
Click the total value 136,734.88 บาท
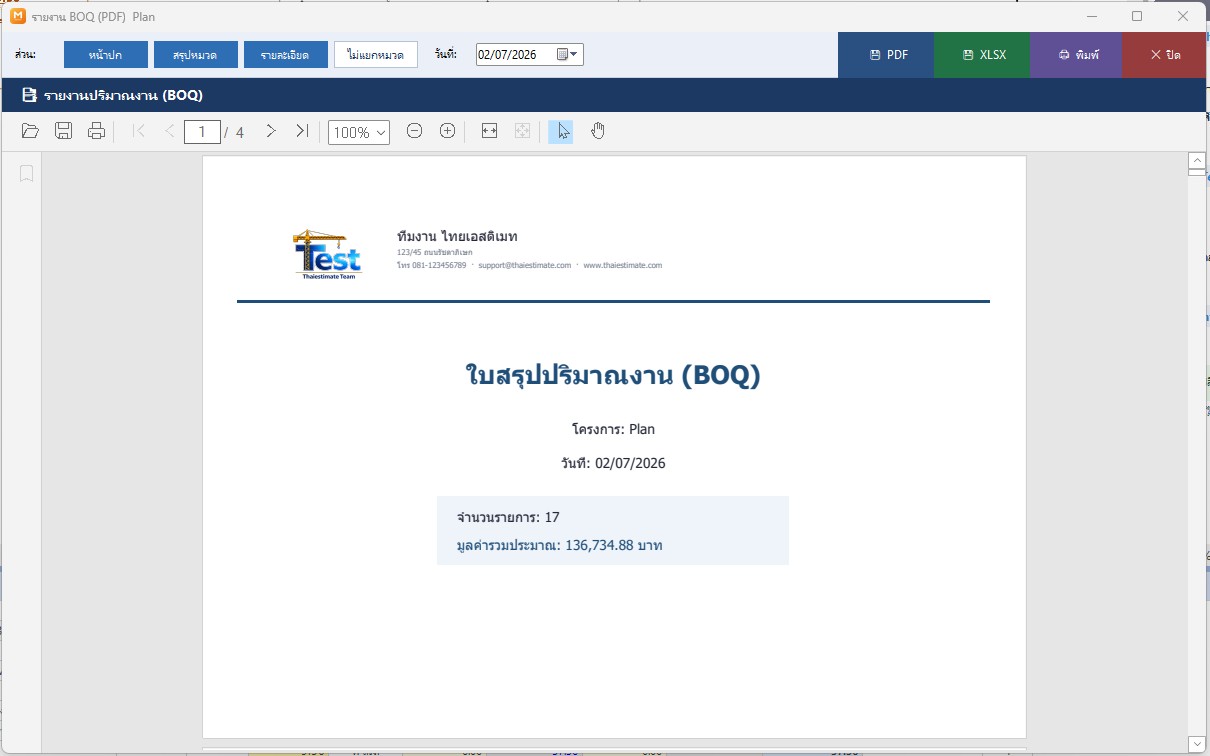(x=614, y=546)
